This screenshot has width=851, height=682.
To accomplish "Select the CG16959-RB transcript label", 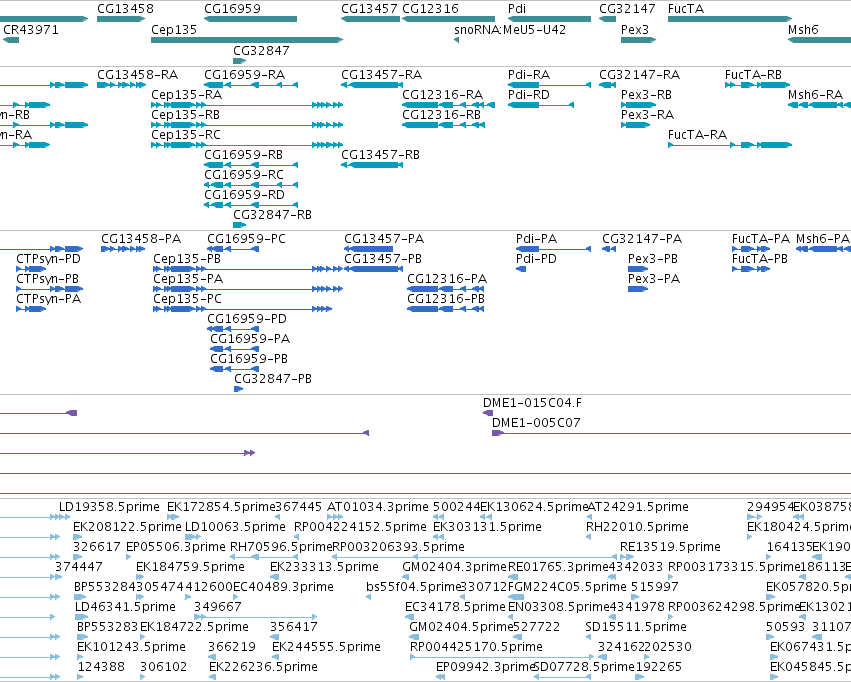I will (x=243, y=155).
